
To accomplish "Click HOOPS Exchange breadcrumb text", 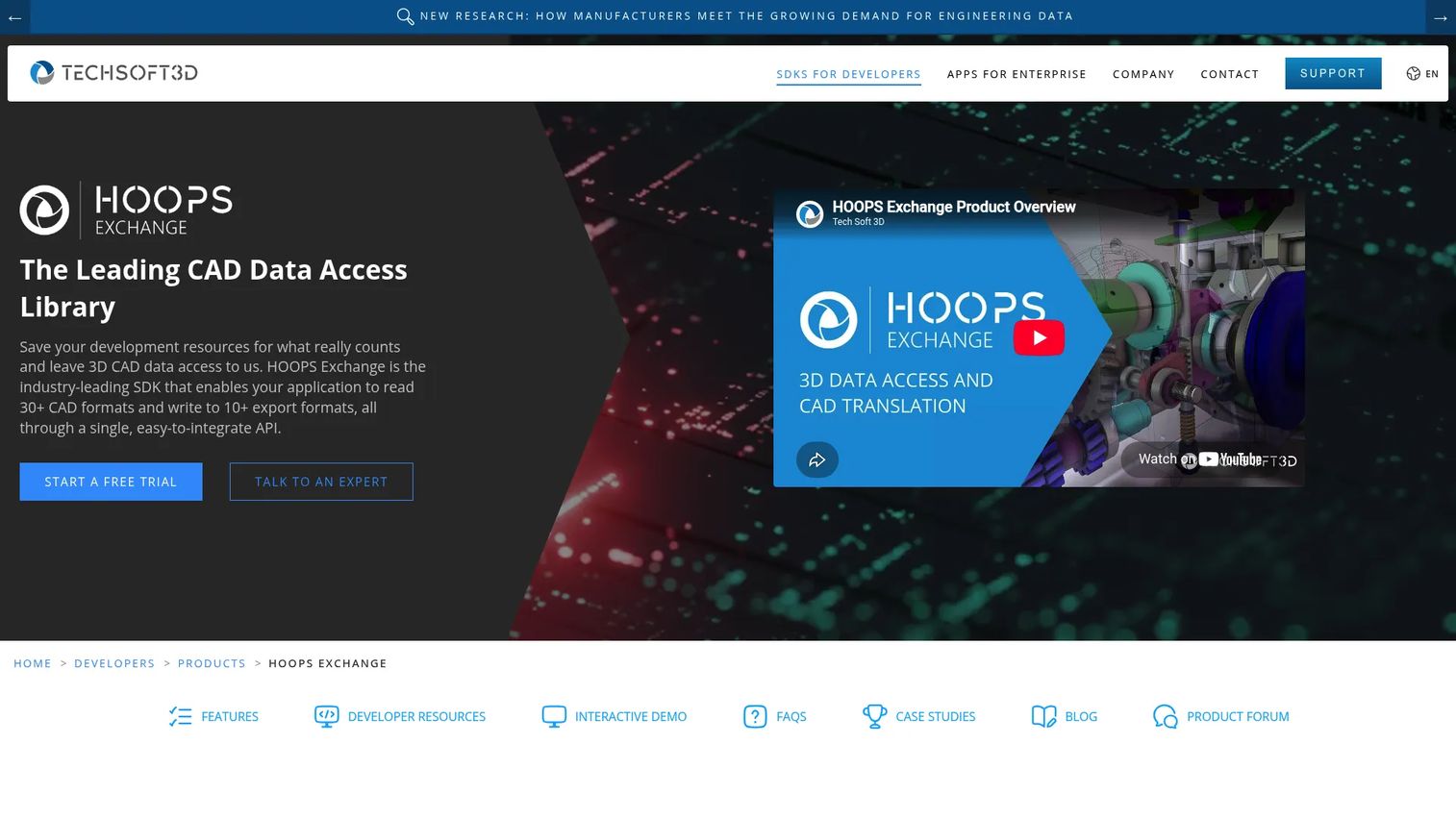I will coord(328,663).
